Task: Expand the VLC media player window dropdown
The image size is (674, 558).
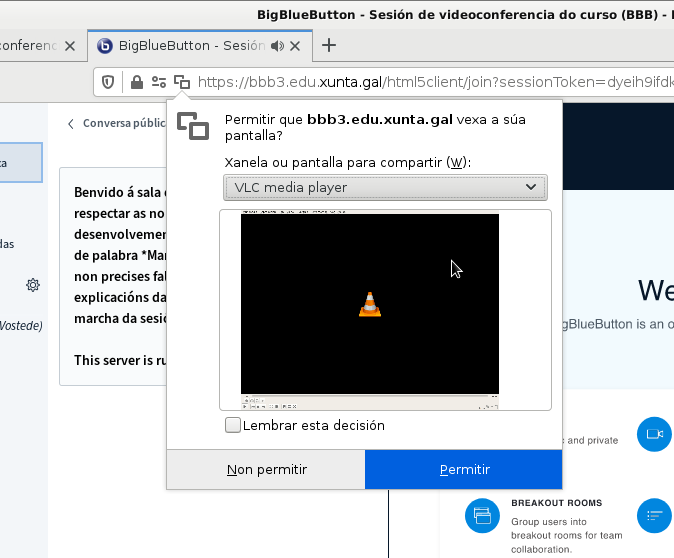Action: (x=385, y=187)
